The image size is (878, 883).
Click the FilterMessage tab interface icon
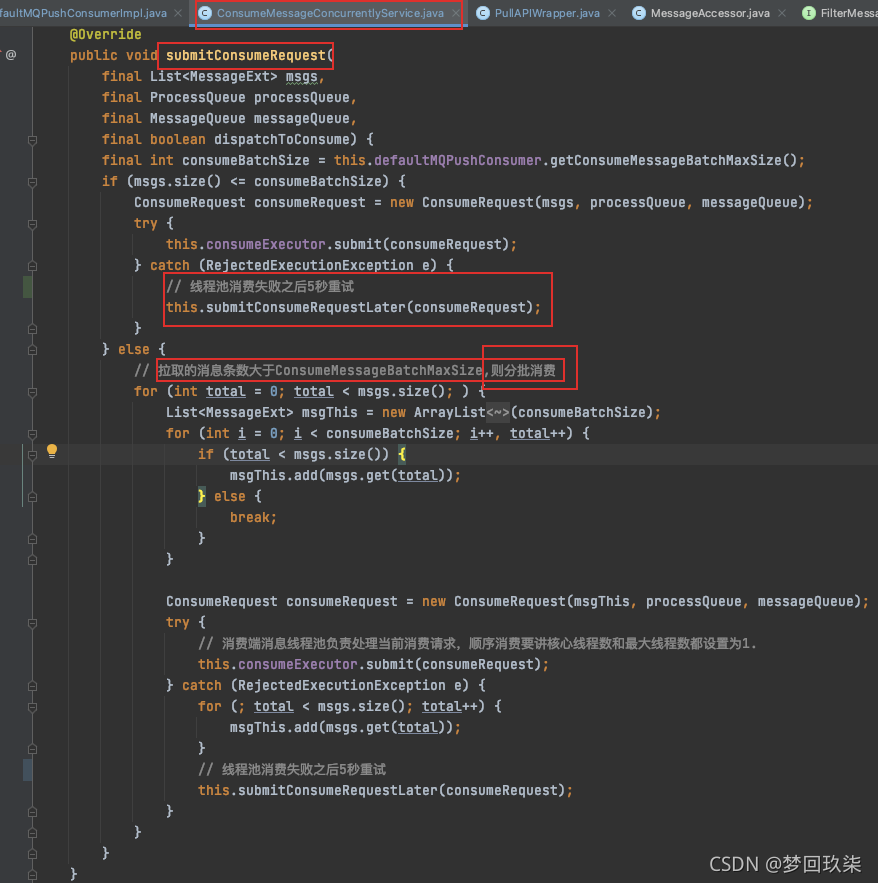pyautogui.click(x=809, y=13)
